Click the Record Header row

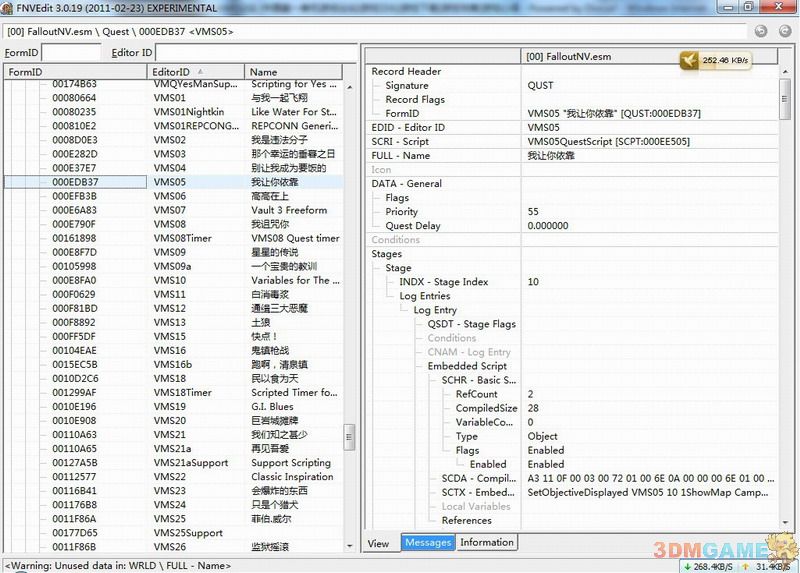coord(572,71)
